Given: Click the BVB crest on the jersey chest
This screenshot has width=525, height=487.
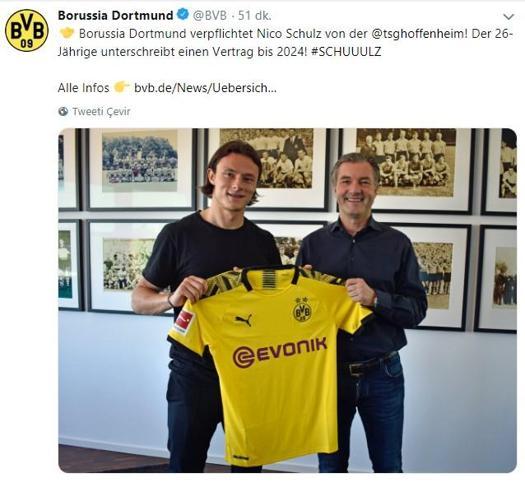Looking at the screenshot, I should [x=302, y=310].
